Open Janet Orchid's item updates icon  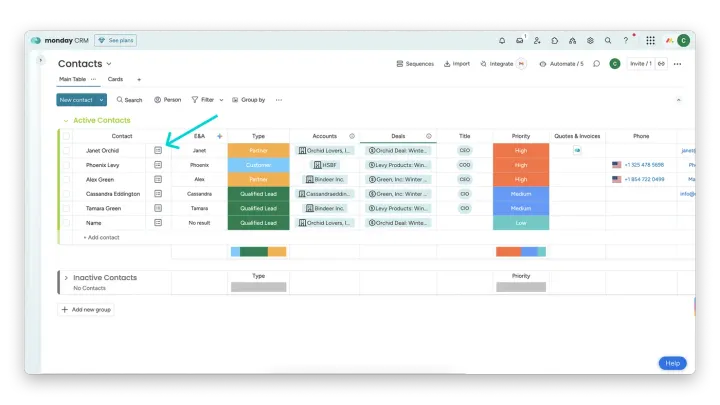point(158,150)
